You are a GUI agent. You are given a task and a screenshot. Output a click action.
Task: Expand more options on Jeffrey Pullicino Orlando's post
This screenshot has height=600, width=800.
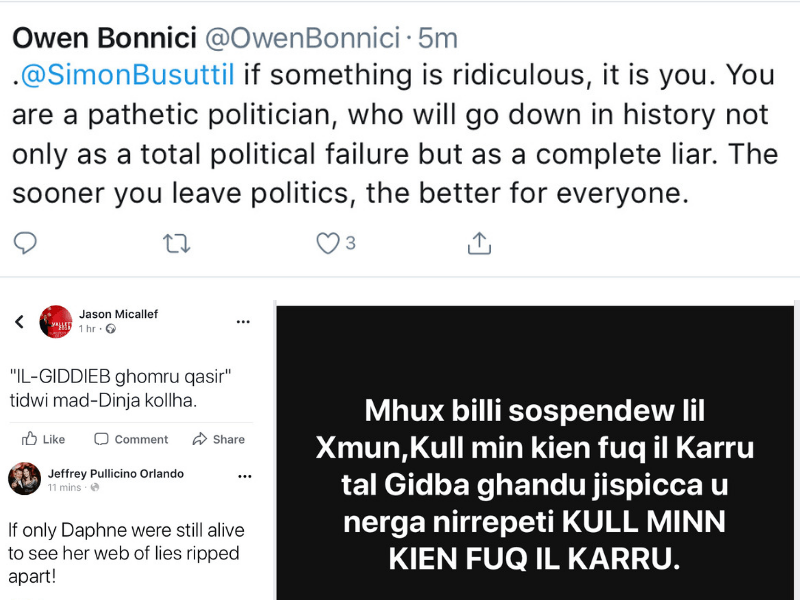pos(243,478)
